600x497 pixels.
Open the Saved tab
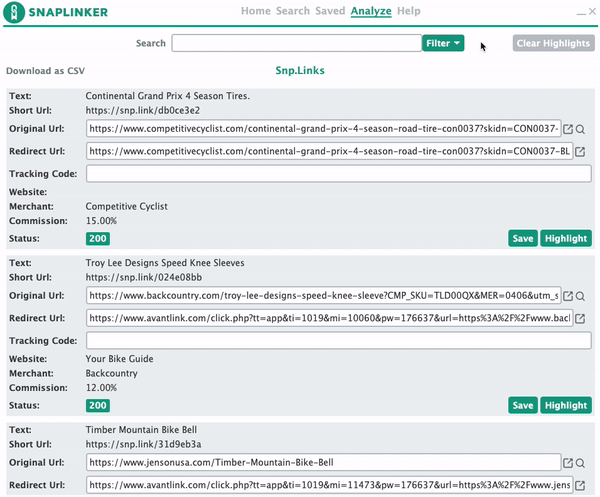tap(330, 11)
